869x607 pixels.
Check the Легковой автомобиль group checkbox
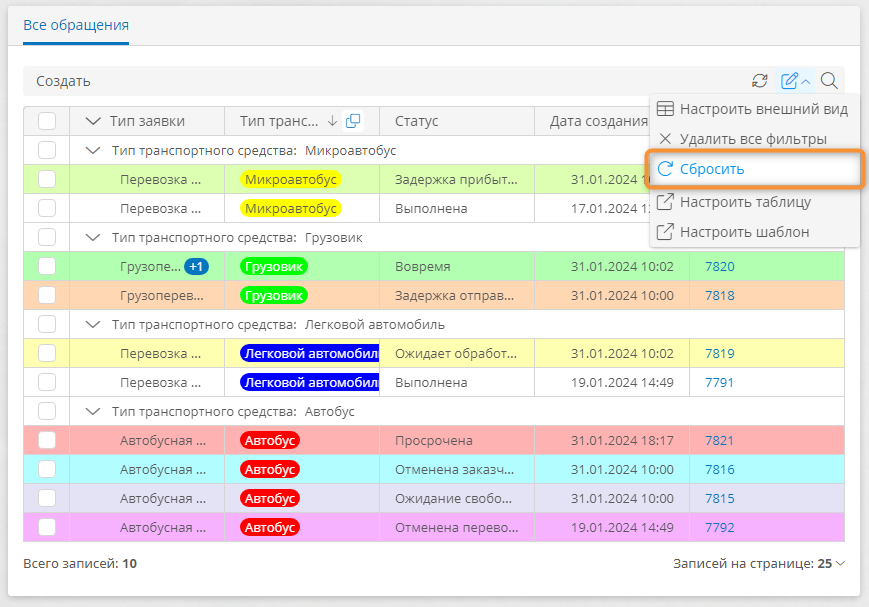point(47,324)
